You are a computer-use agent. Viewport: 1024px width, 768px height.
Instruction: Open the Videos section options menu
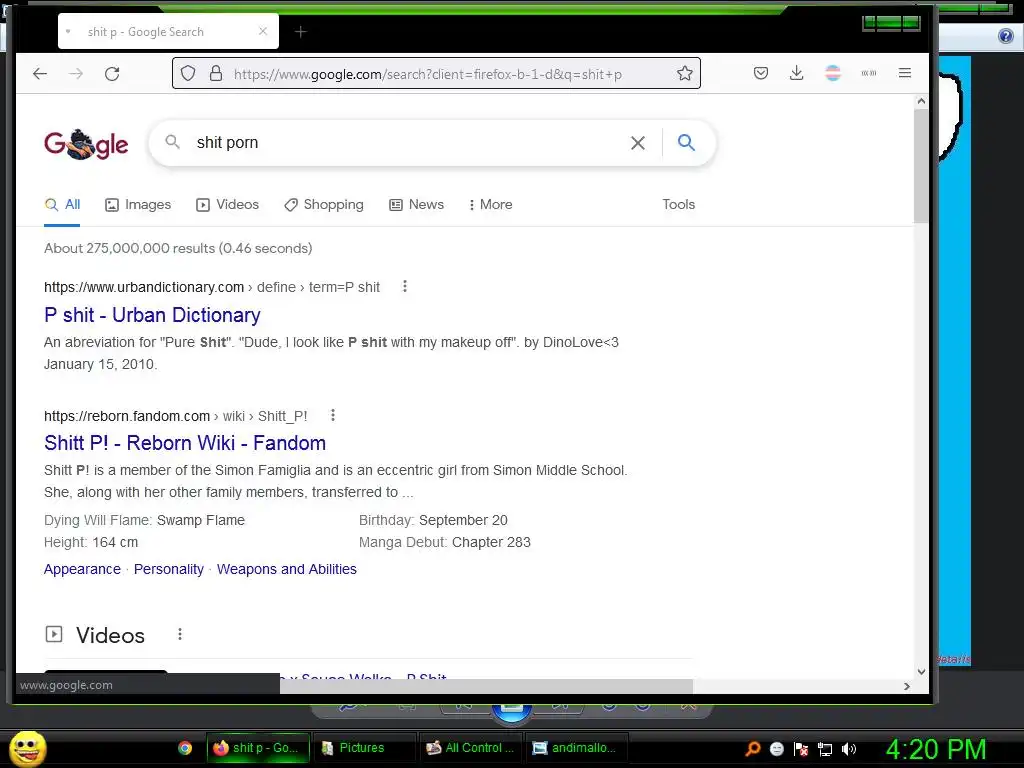click(x=180, y=634)
